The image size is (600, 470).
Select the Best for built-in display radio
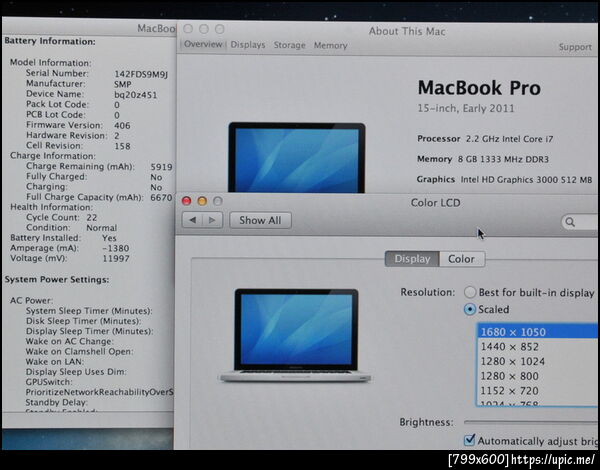click(470, 292)
